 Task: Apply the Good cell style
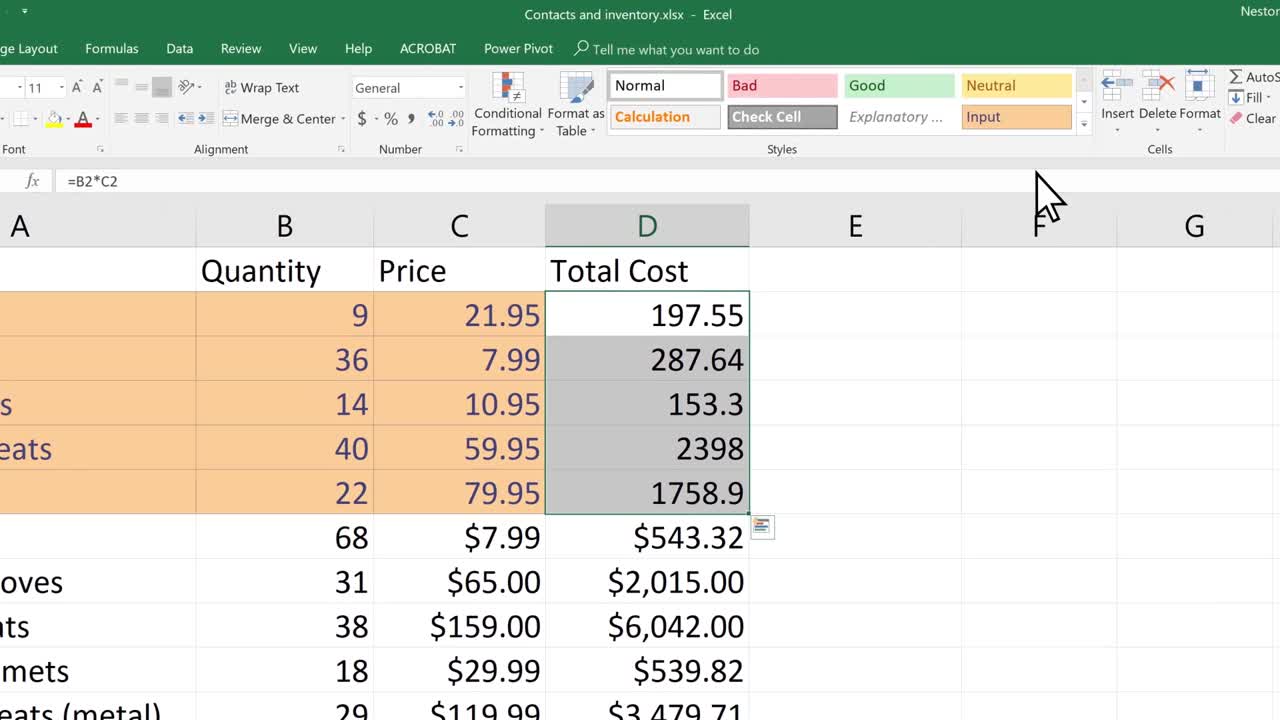pos(899,86)
